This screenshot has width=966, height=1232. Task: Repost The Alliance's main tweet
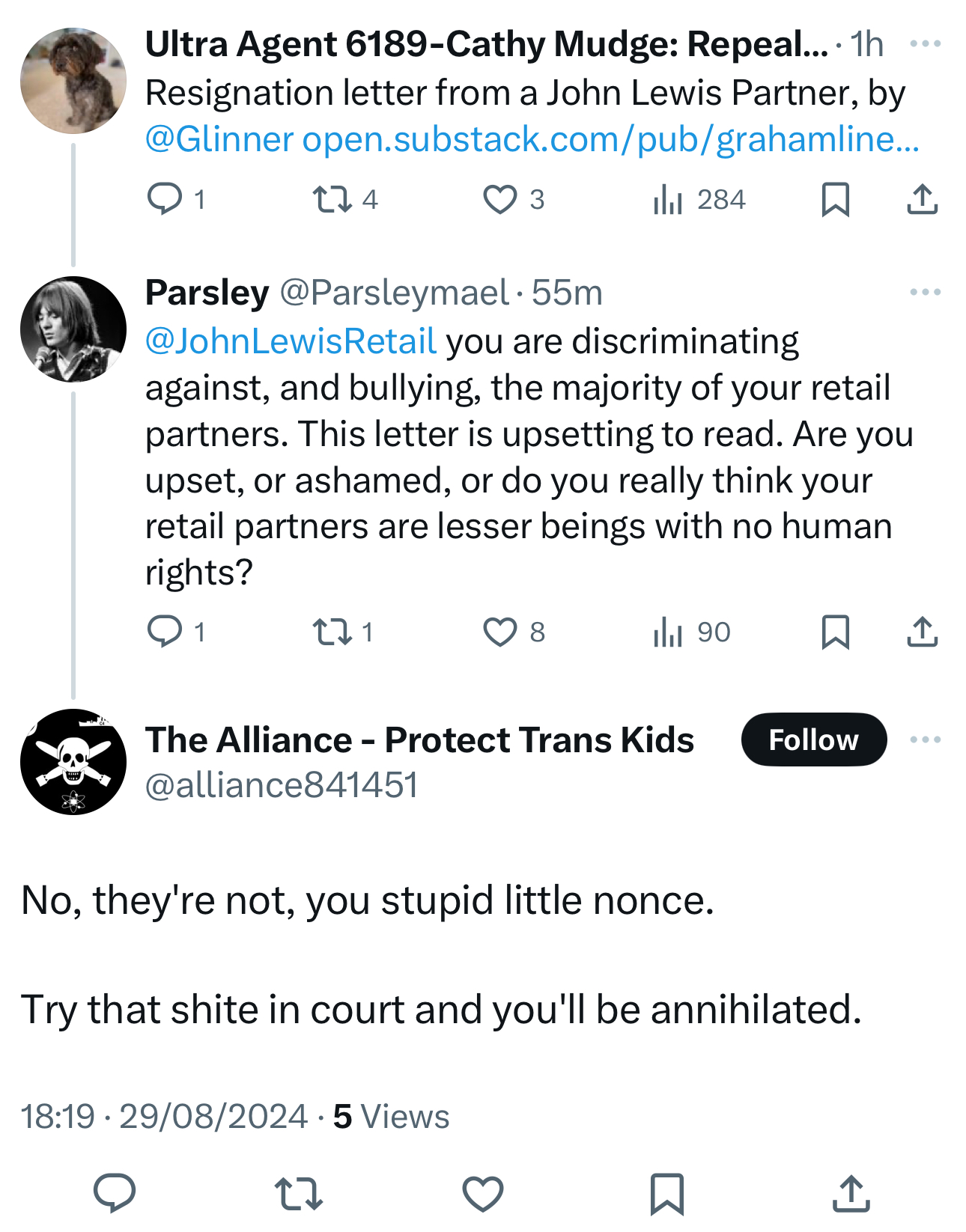298,1193
